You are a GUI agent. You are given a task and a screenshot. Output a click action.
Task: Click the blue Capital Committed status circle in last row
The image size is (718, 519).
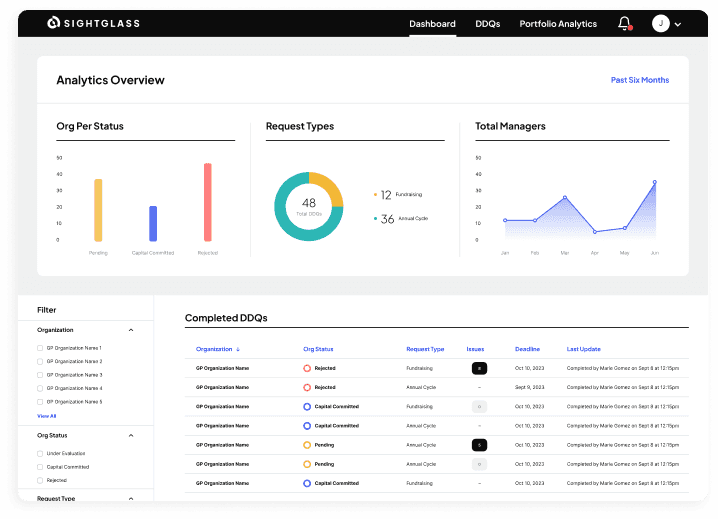pyautogui.click(x=307, y=483)
